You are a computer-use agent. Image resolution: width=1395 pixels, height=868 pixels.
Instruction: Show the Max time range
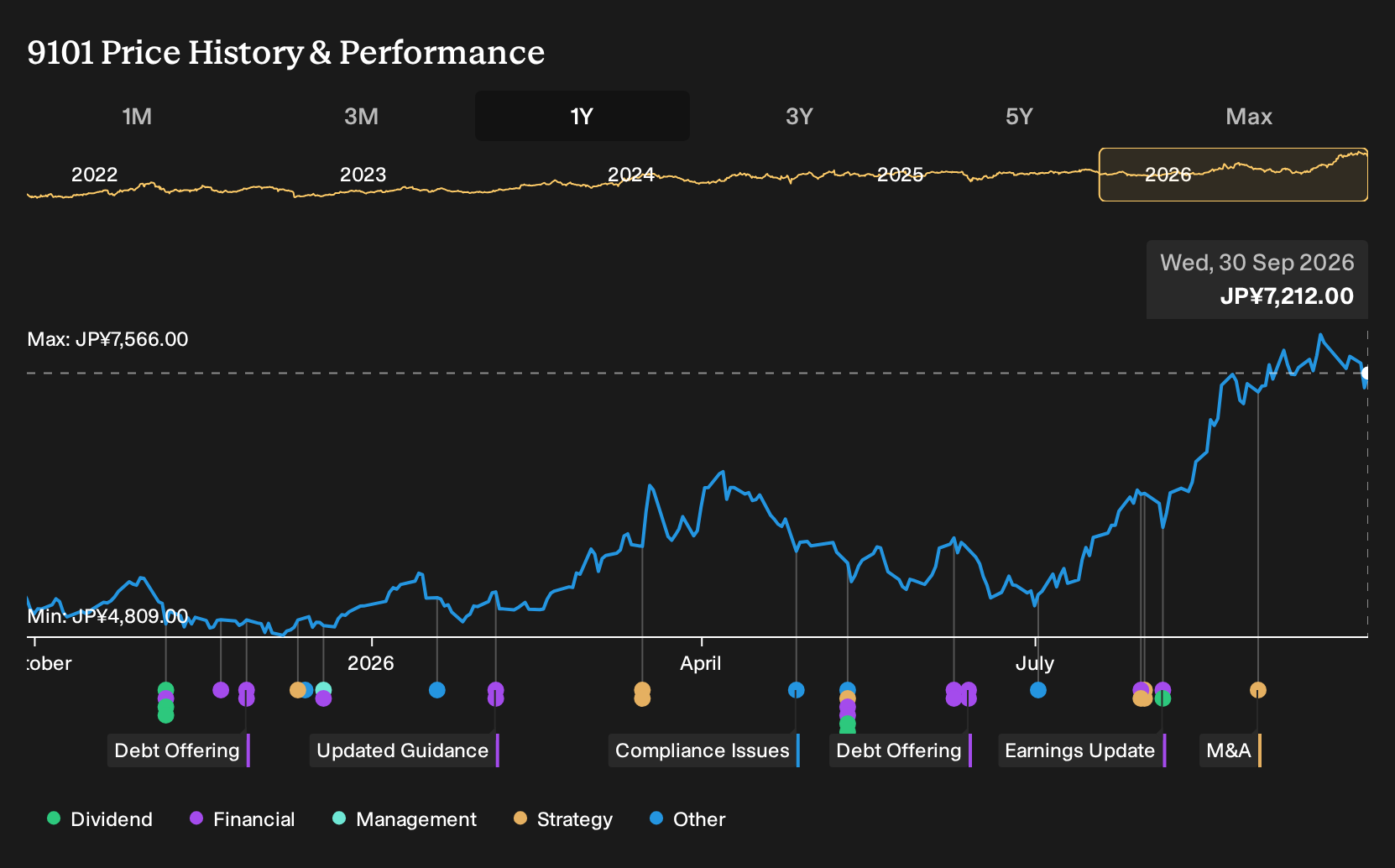(x=1249, y=116)
